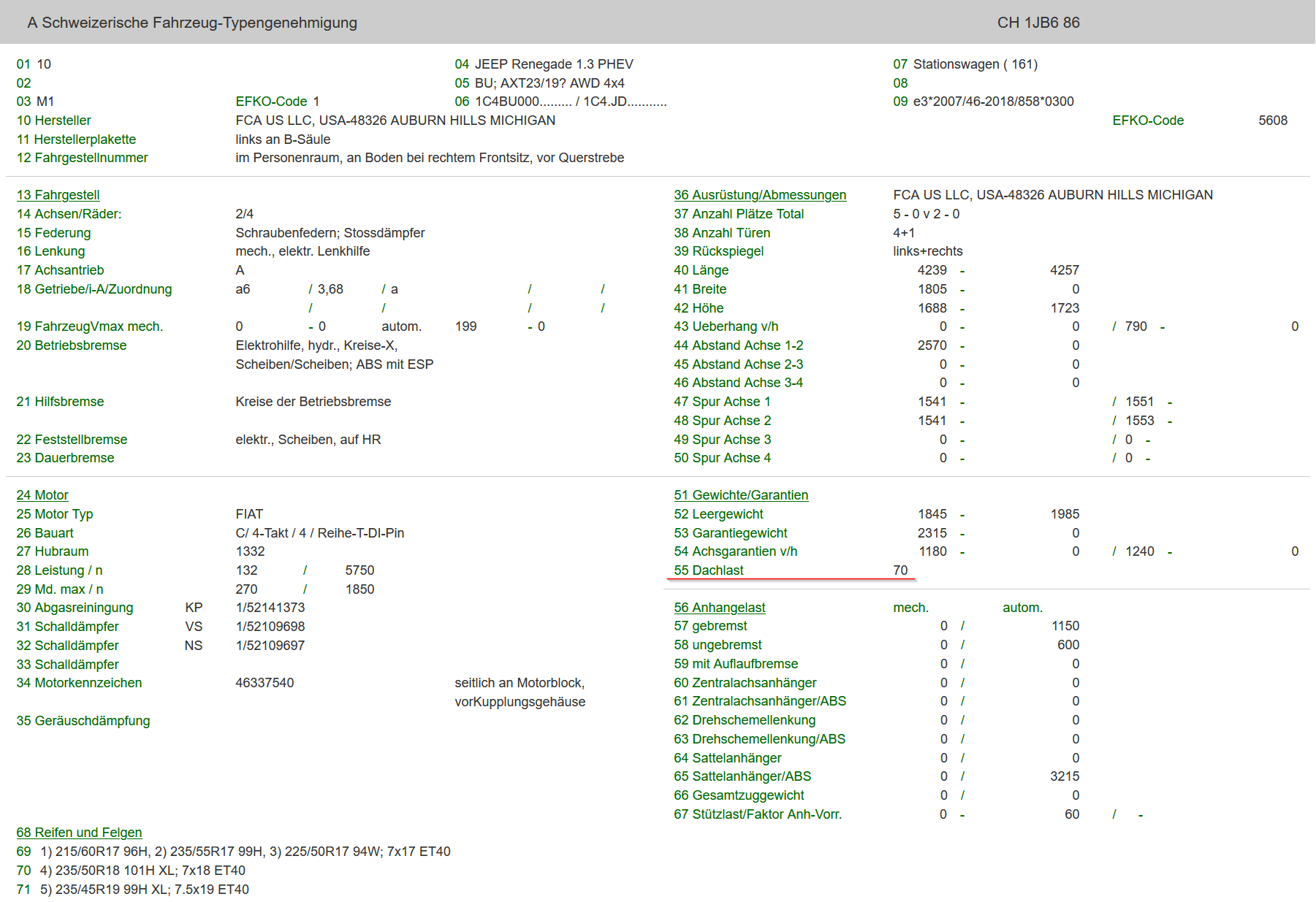Click the '55 Dachlast' underlined label
This screenshot has width=1316, height=902.
click(708, 570)
